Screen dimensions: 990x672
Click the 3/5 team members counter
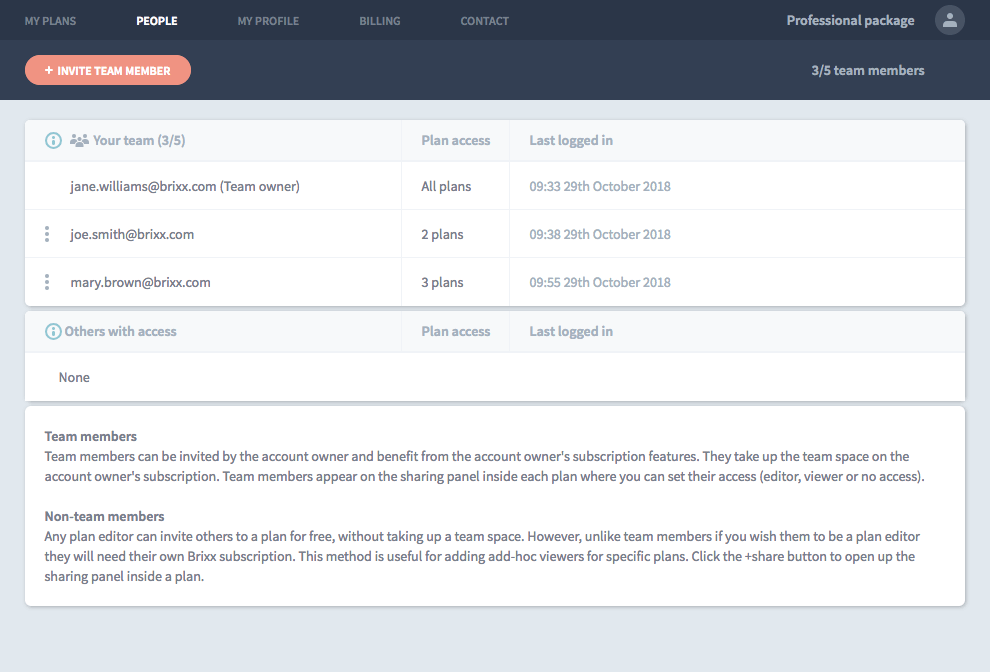868,70
